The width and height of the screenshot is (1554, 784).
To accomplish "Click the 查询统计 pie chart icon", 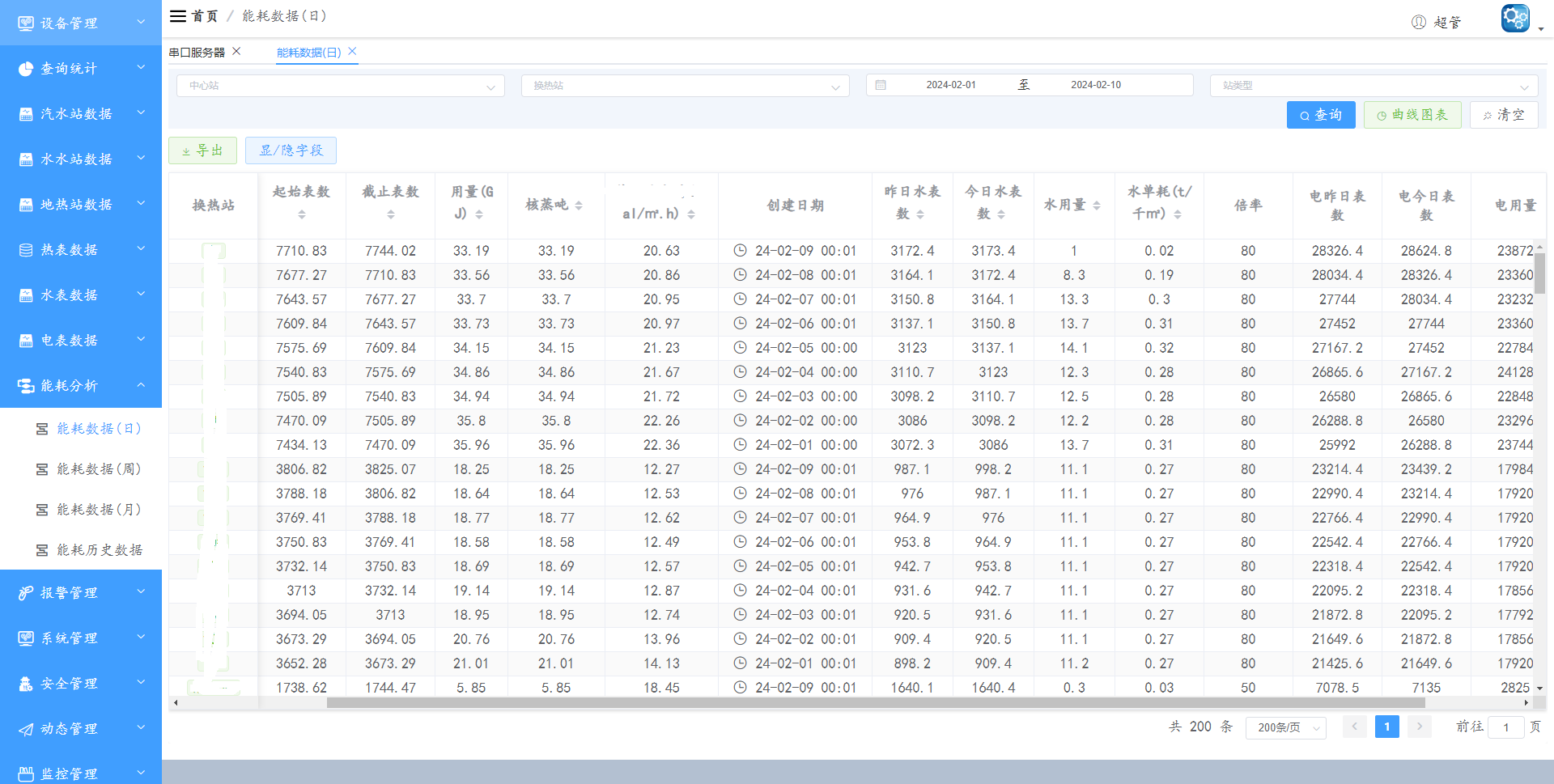I will (26, 69).
